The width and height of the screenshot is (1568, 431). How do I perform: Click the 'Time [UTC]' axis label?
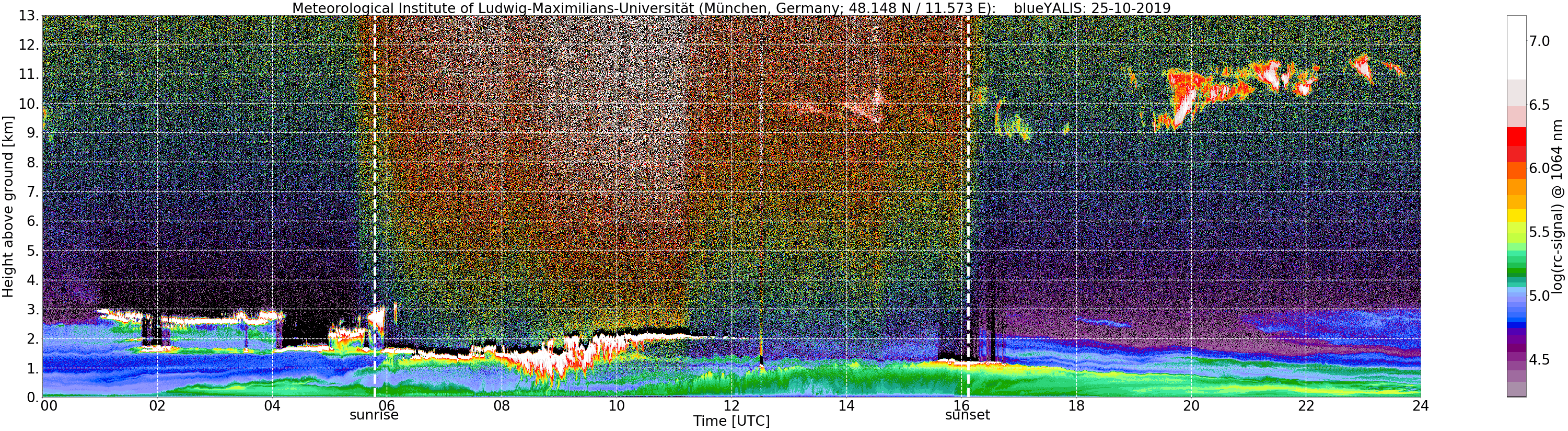(731, 421)
